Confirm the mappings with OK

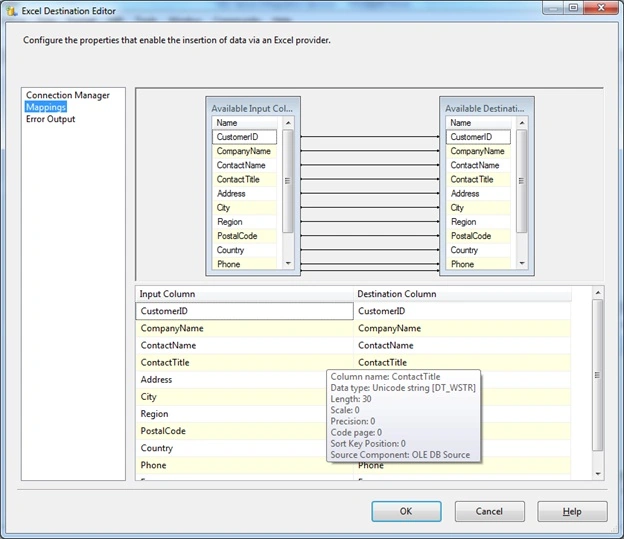click(406, 511)
